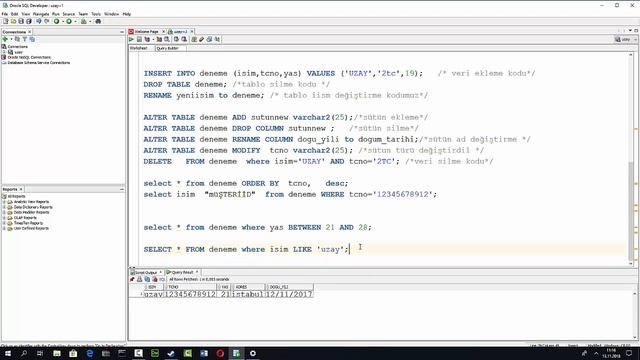The width and height of the screenshot is (640, 360).
Task: Click the red delete icon in Query Result toolbar
Action: point(155,280)
